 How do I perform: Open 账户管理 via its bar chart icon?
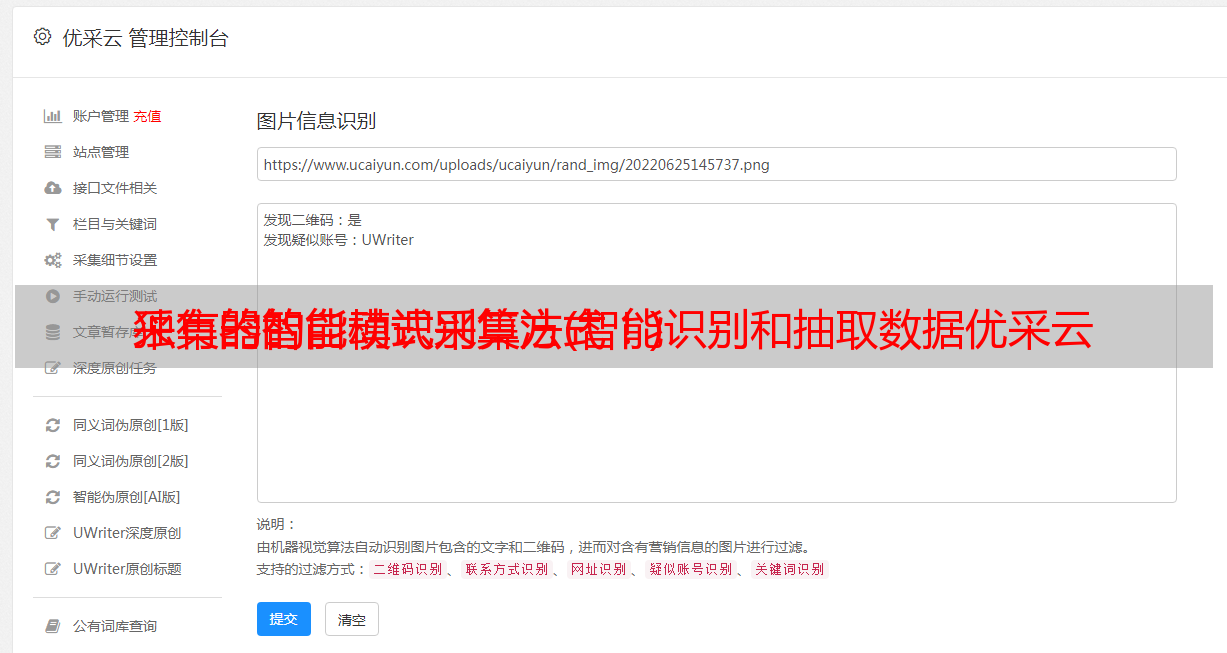point(53,116)
